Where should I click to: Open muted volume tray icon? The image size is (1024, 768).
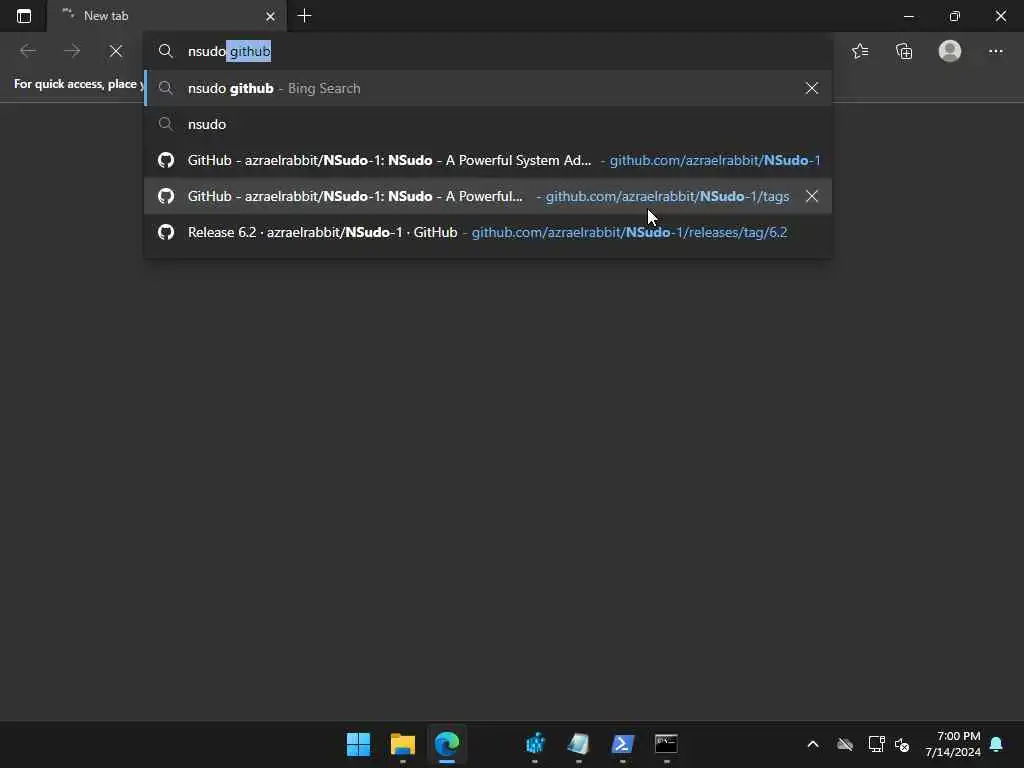(903, 744)
